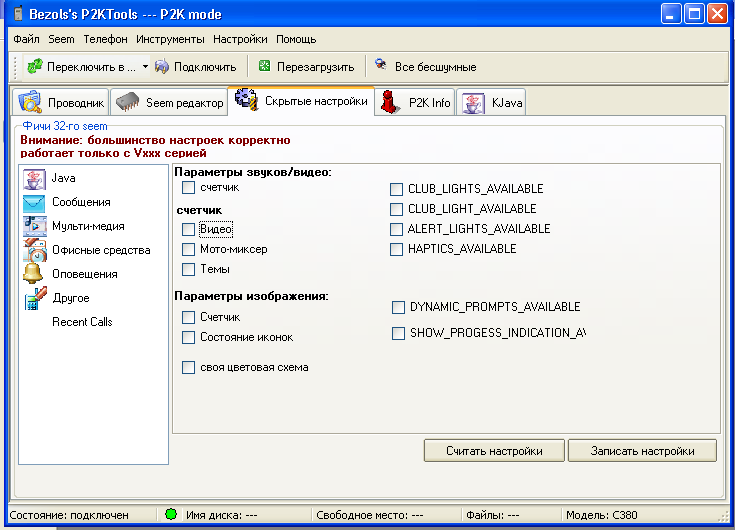The image size is (735, 530).
Task: Click the Проводник tab explorer icon
Action: [30, 102]
